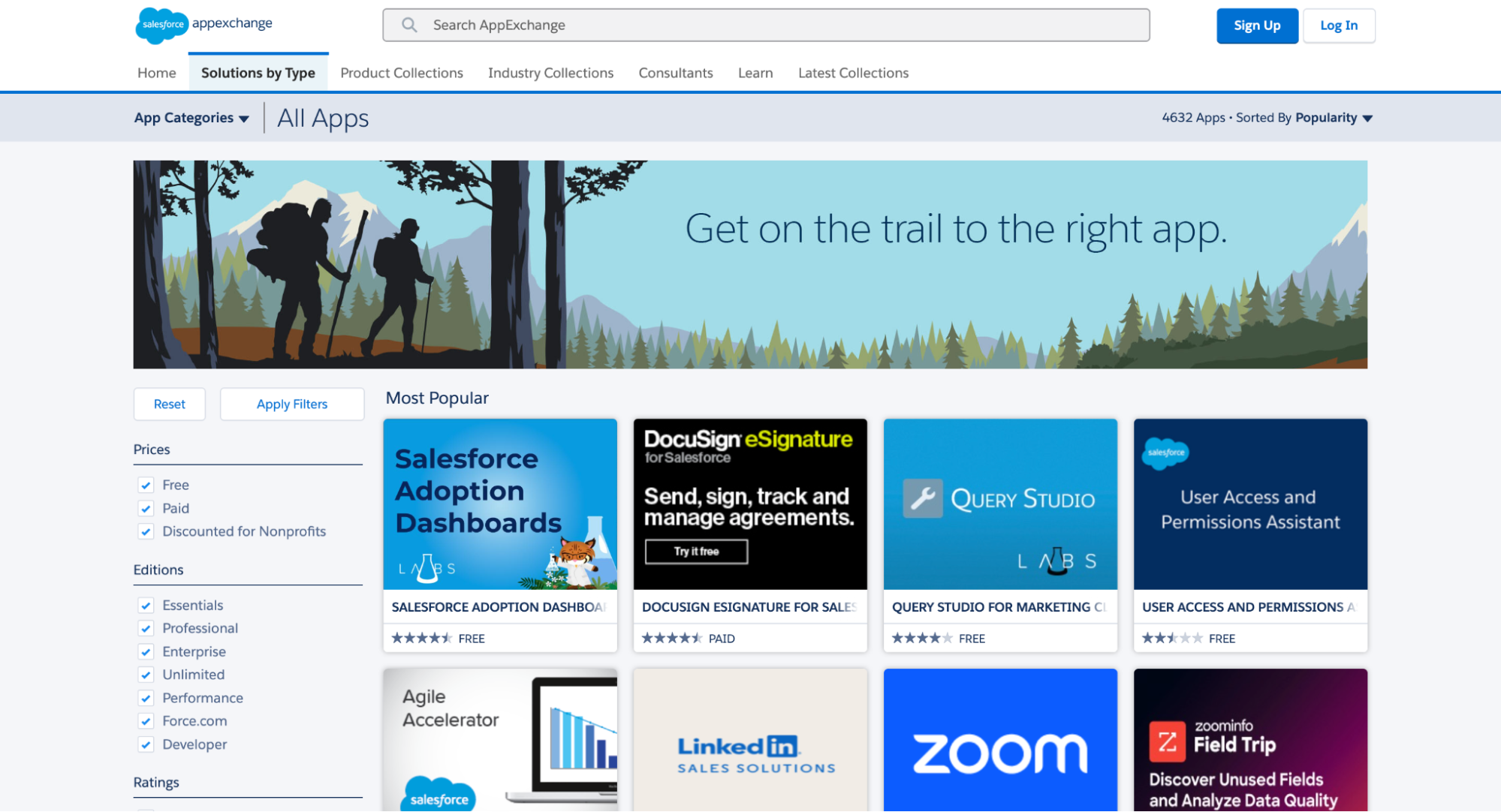Click the Prices filter heading
This screenshot has height=812, width=1501.
[152, 450]
